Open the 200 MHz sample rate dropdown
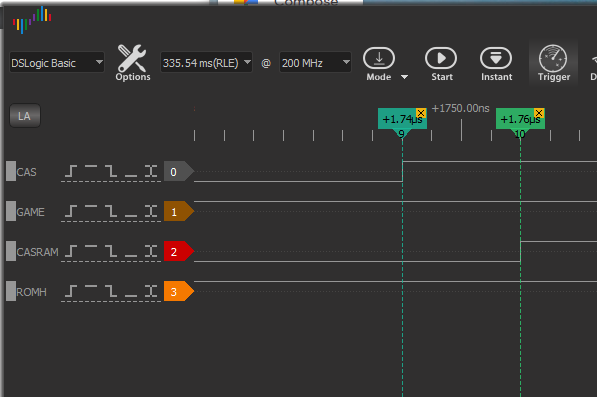The image size is (597, 397). [315, 63]
